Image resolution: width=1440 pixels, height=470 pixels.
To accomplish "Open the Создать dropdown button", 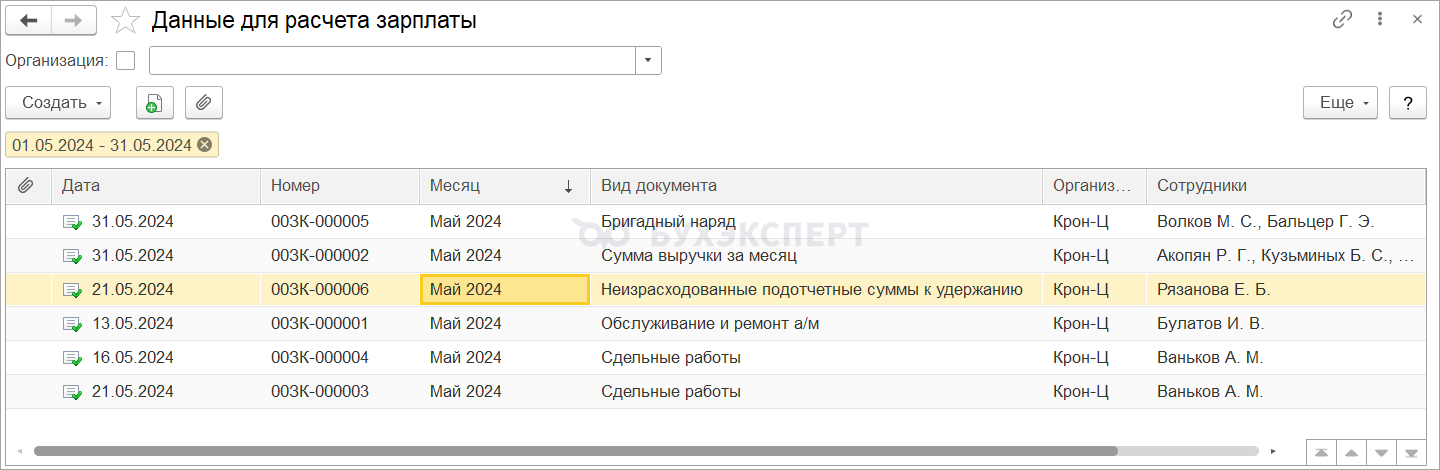I will coord(58,103).
